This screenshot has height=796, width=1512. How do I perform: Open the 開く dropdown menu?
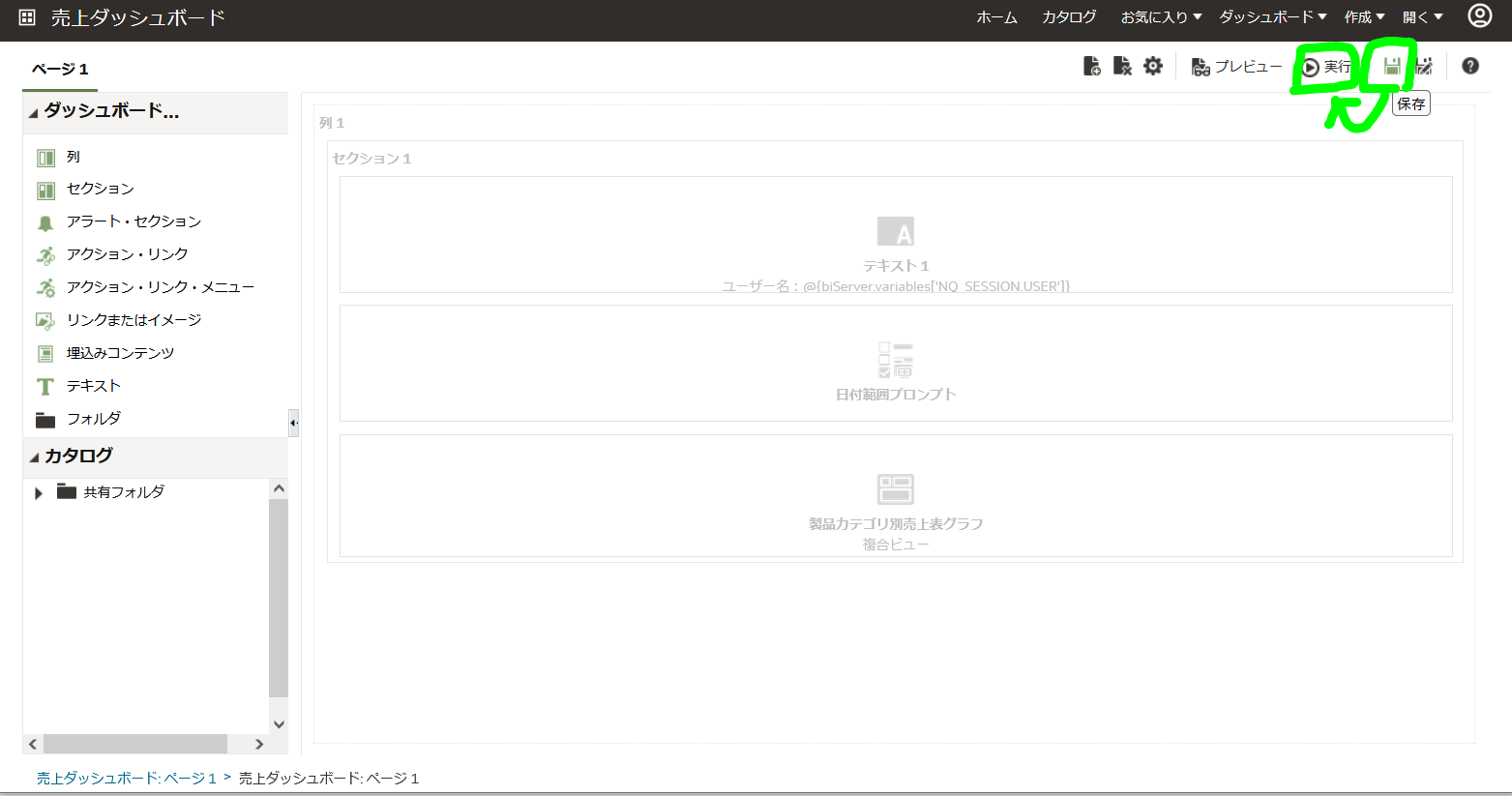click(1422, 17)
